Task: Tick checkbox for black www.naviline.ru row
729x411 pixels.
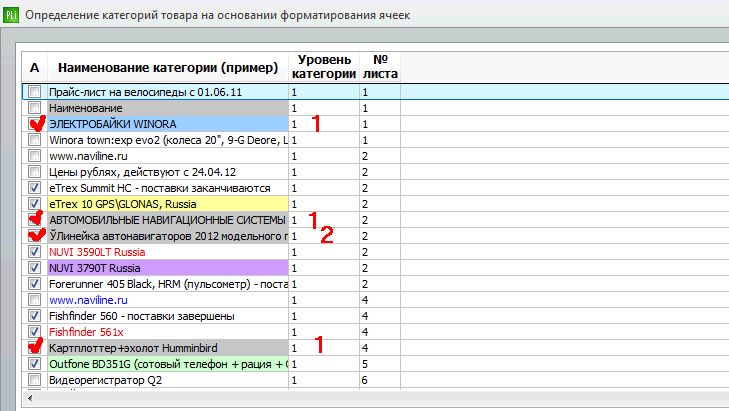Action: coord(34,156)
